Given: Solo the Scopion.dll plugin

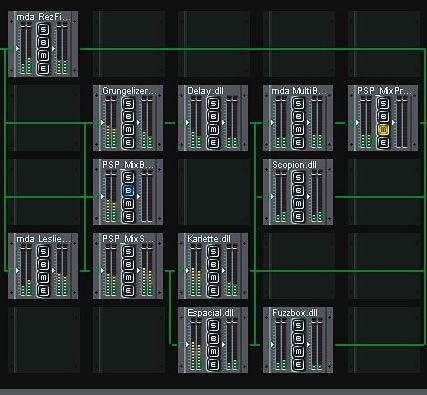Looking at the screenshot, I should pyautogui.click(x=298, y=177).
